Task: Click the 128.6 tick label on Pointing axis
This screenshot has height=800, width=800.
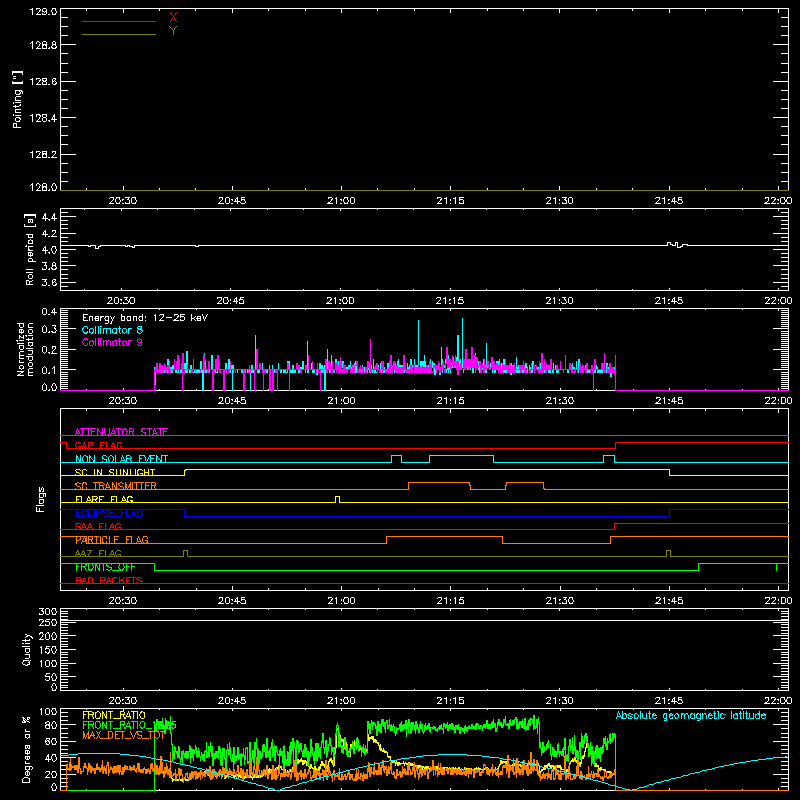Action: coord(43,82)
